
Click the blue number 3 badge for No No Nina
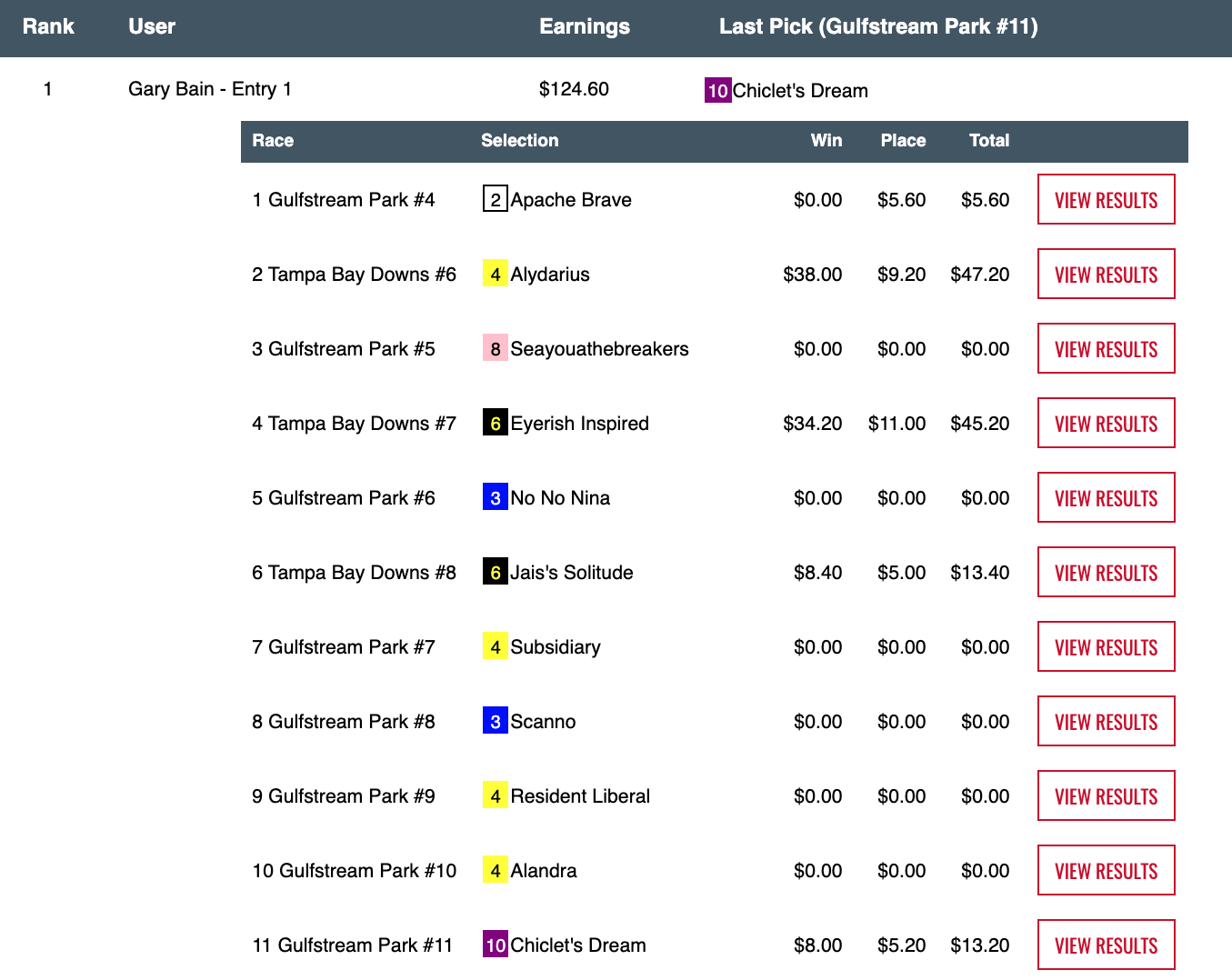click(x=495, y=498)
